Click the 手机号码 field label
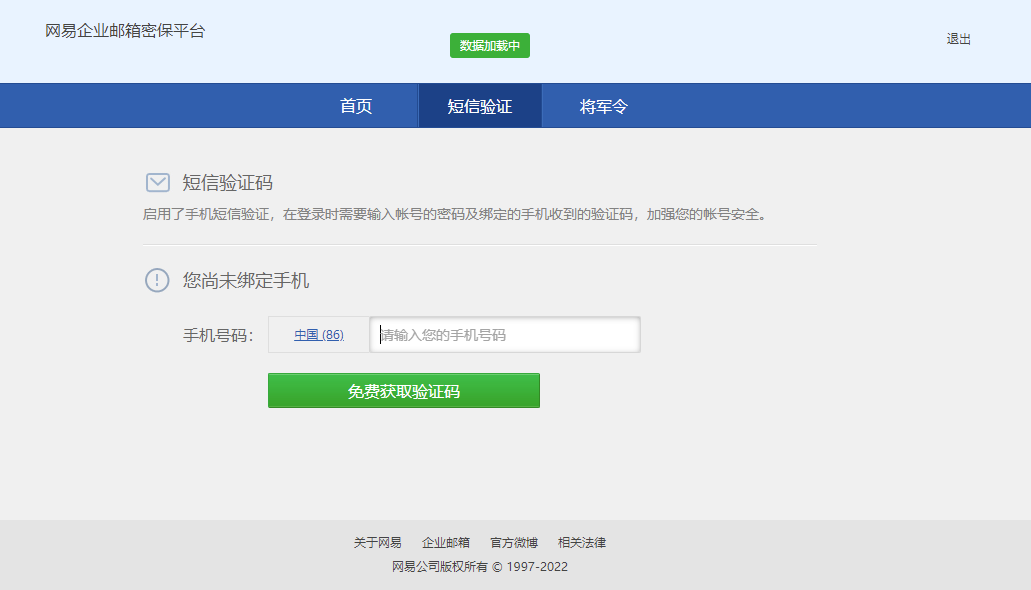Screen dimensions: 1031x590 (x=217, y=335)
